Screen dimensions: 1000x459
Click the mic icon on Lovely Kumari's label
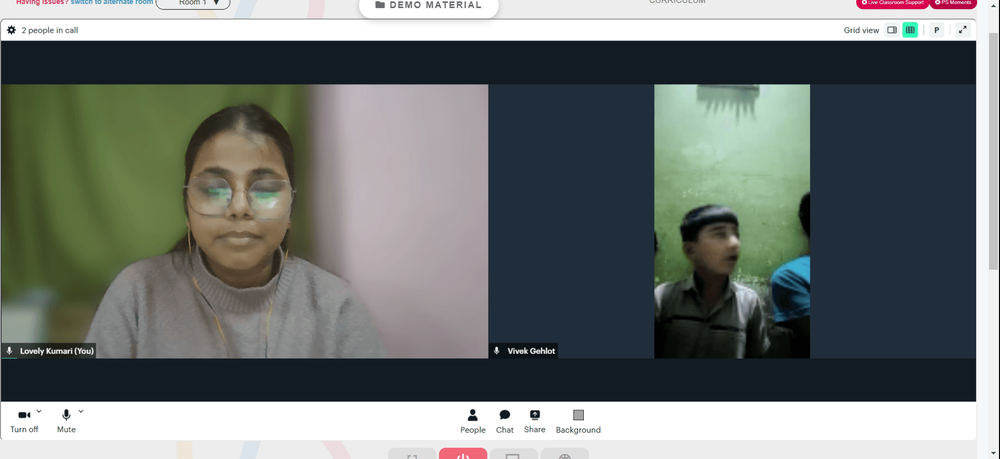click(10, 351)
